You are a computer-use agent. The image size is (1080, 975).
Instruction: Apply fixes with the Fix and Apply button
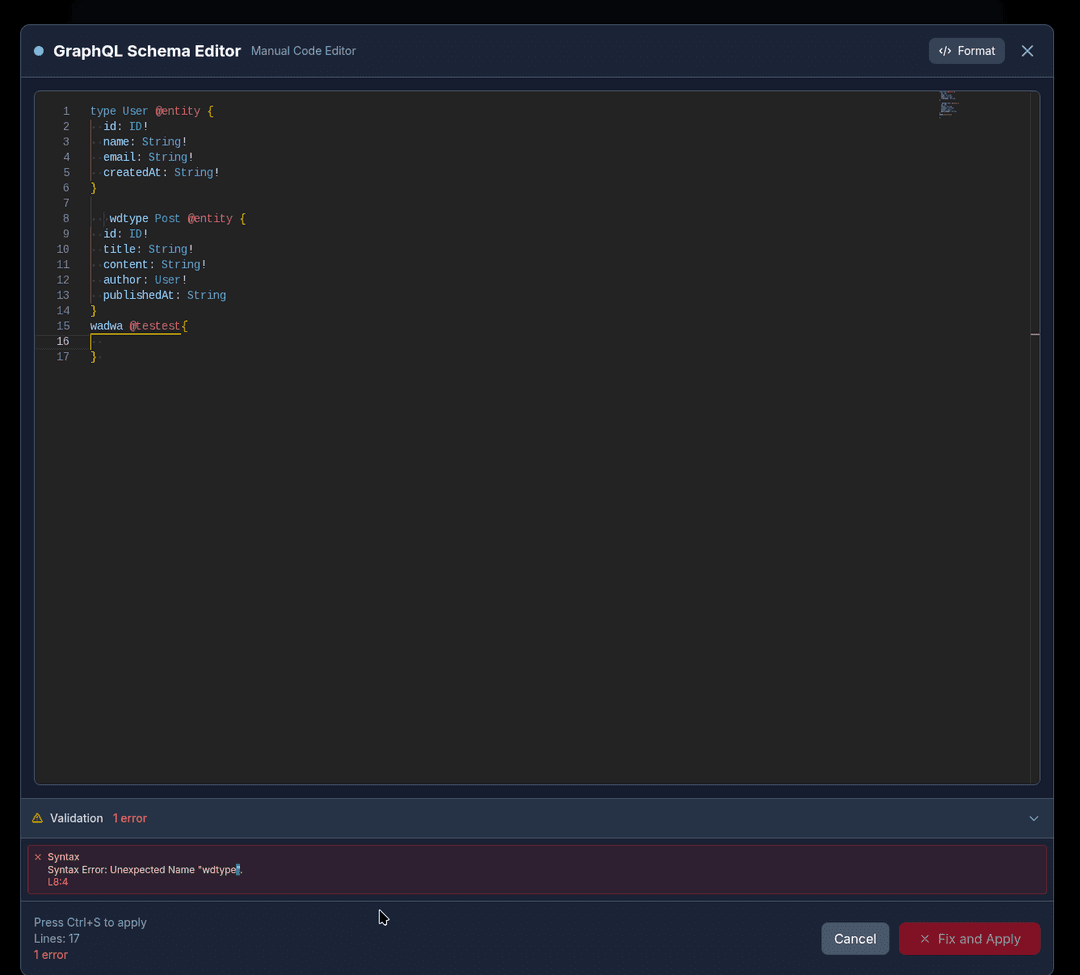point(969,938)
